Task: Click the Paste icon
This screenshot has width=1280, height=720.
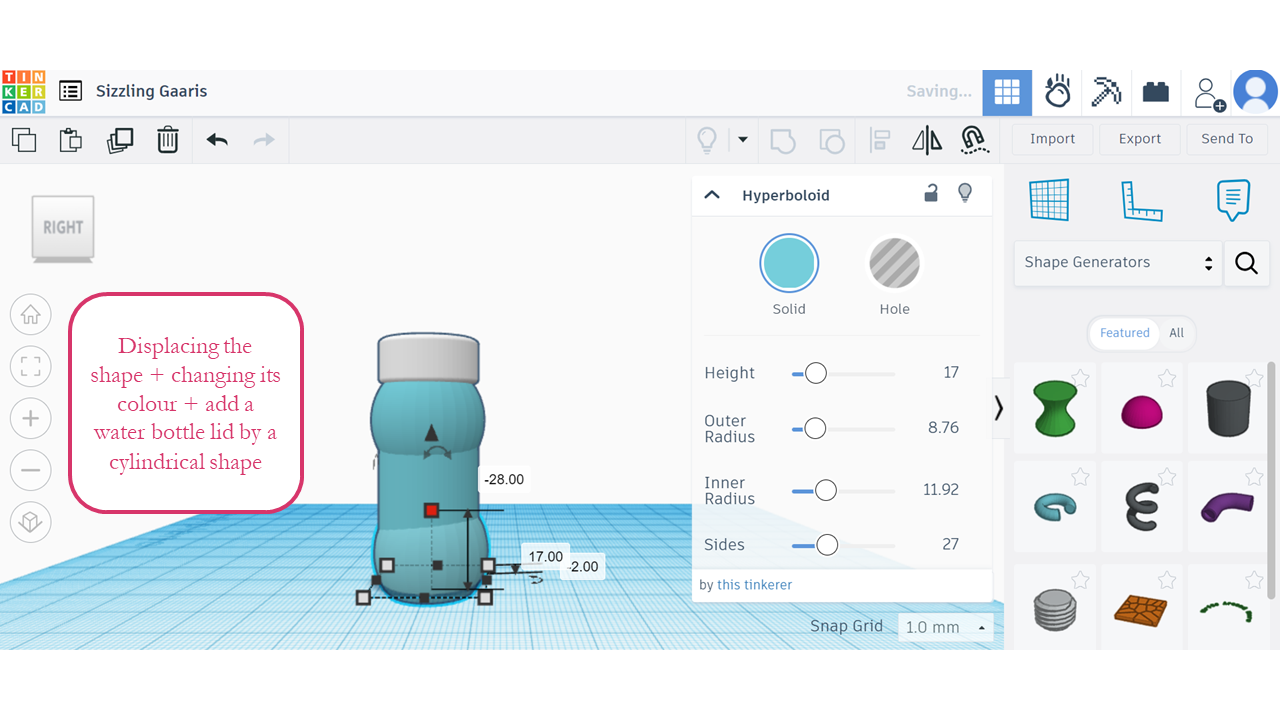Action: click(70, 140)
